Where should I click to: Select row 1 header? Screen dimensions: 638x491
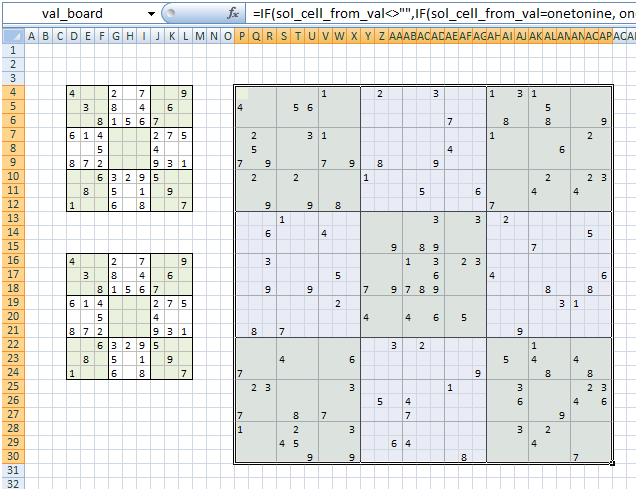tap(13, 50)
